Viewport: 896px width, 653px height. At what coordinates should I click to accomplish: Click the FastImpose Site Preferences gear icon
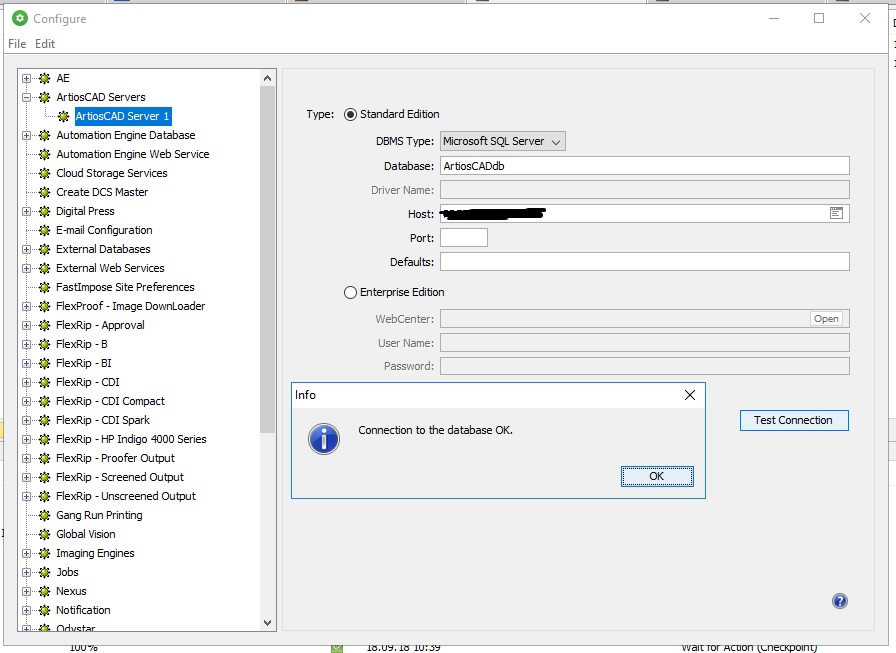click(45, 287)
